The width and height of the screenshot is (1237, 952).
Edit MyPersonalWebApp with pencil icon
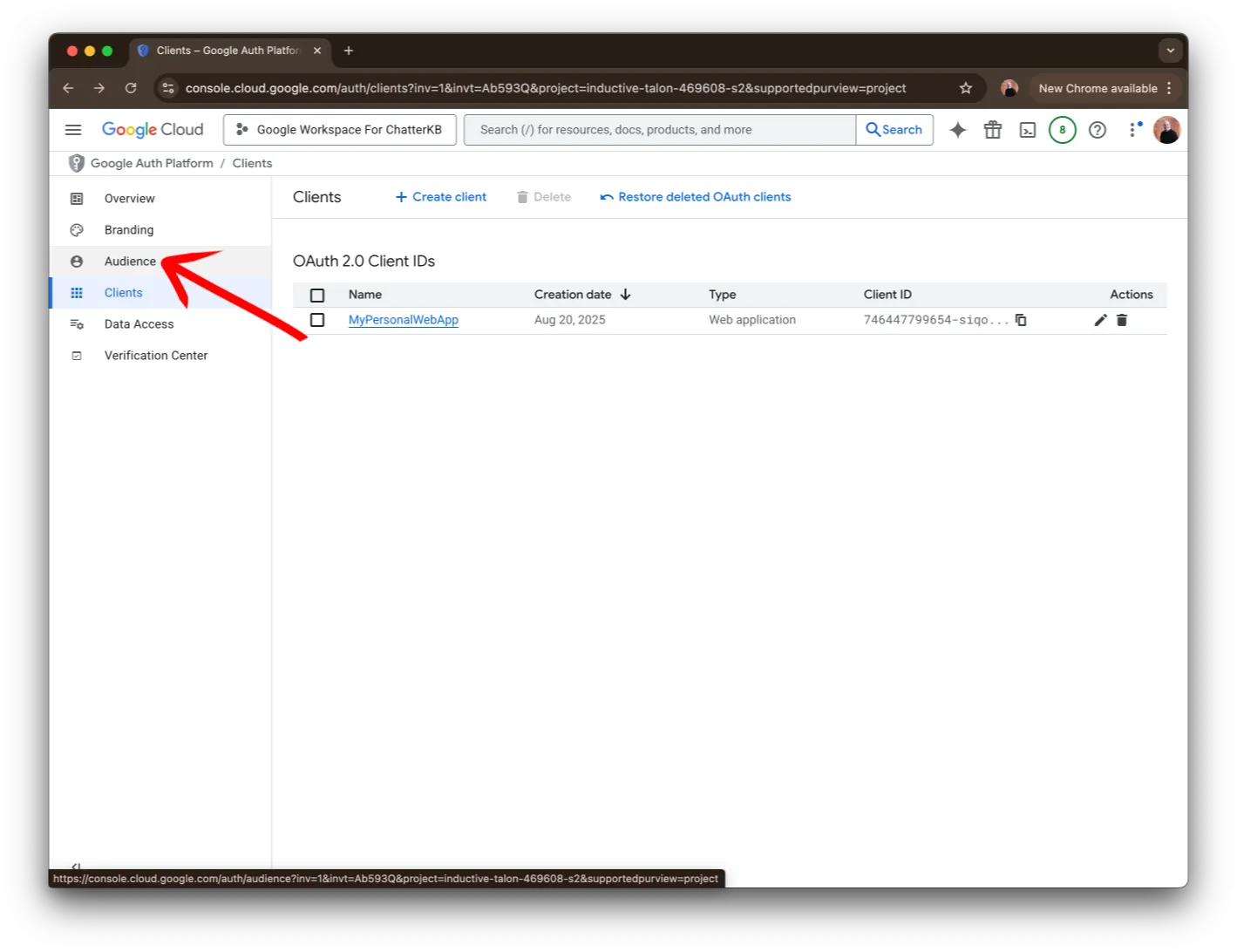(x=1100, y=320)
